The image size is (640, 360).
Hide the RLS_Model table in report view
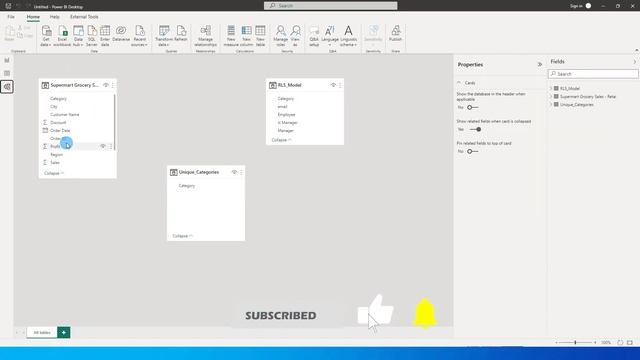click(x=333, y=85)
